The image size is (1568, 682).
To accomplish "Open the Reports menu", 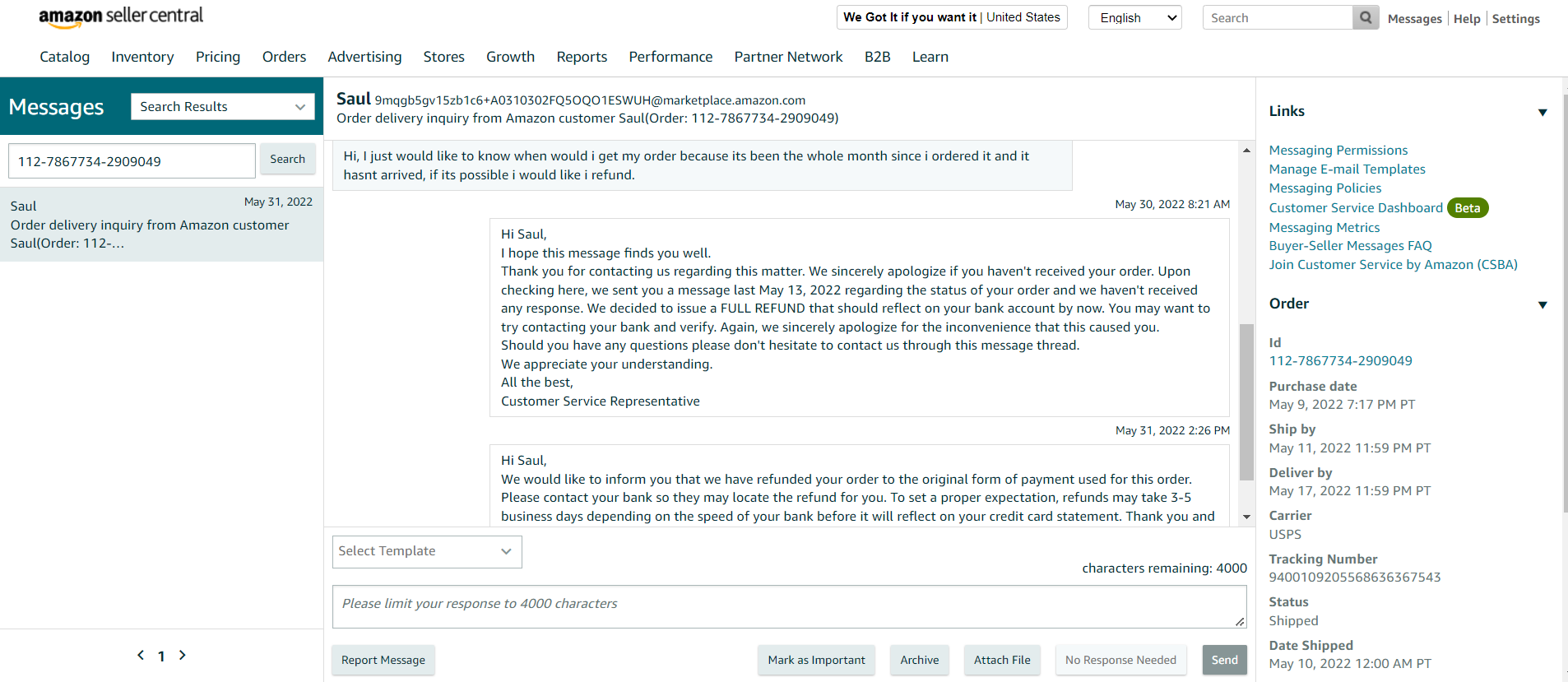I will click(x=582, y=57).
